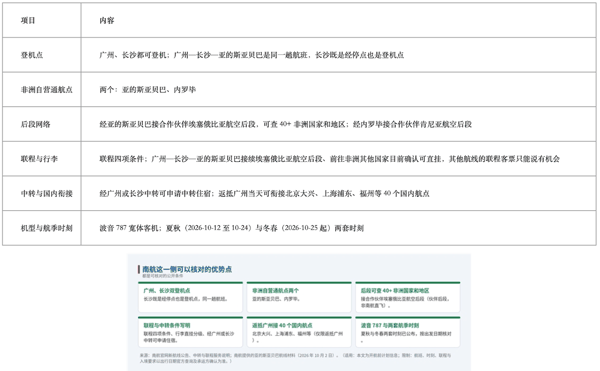Click the card '后段可查 40+ 非洲国家和地区'
Image resolution: width=600 pixels, height=371 pixels.
[408, 297]
